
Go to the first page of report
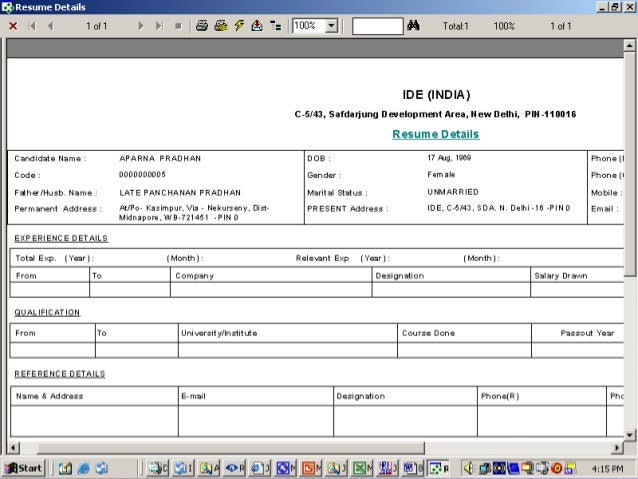coord(32,26)
